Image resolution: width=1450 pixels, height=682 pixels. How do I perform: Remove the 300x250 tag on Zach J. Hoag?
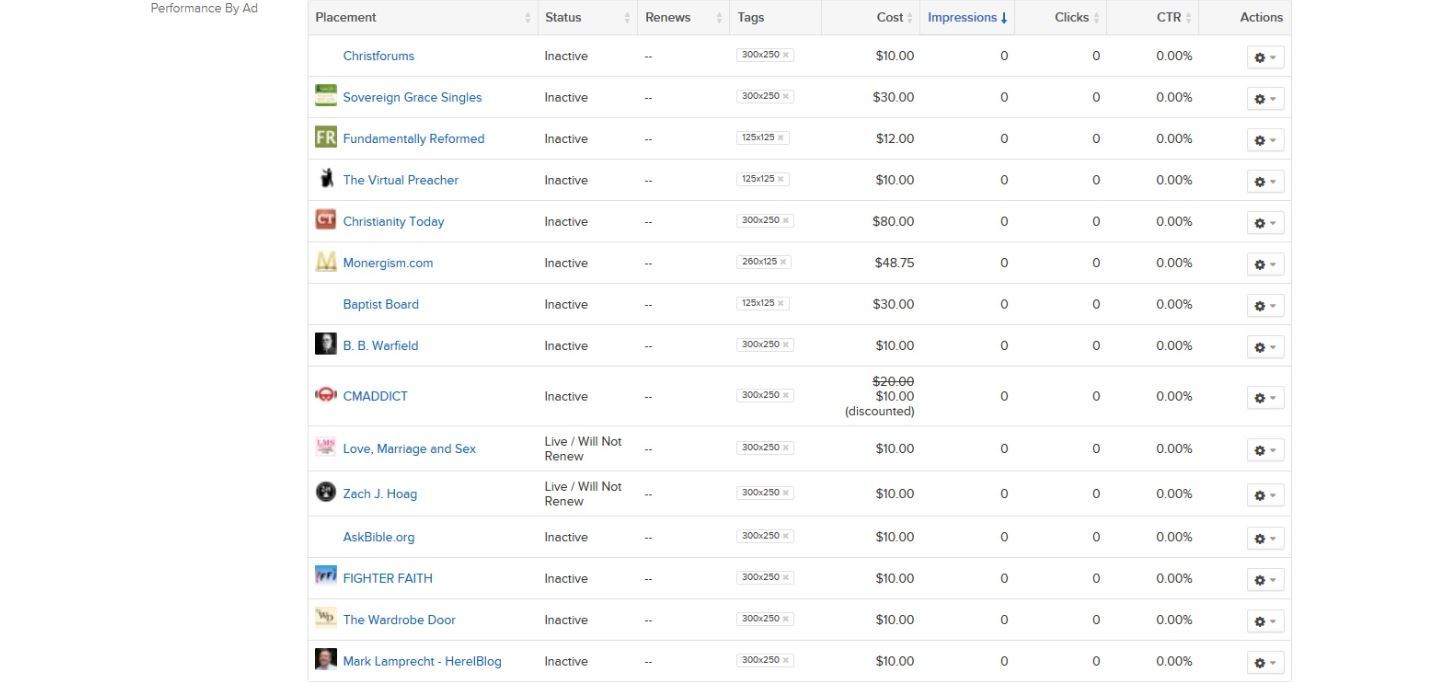pos(786,493)
